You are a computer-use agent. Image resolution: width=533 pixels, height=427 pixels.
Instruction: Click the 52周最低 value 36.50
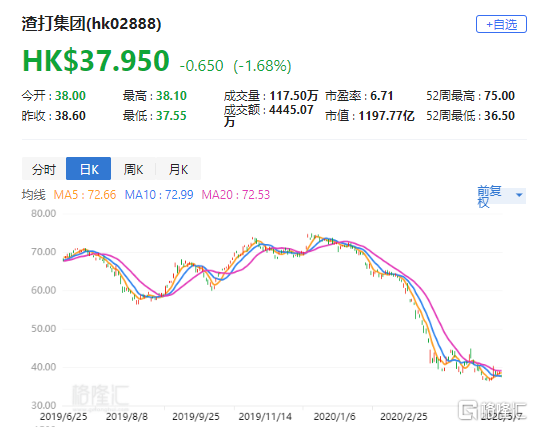tap(500, 116)
